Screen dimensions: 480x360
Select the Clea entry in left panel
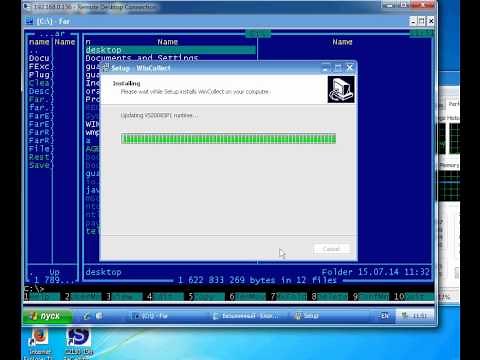click(x=39, y=83)
